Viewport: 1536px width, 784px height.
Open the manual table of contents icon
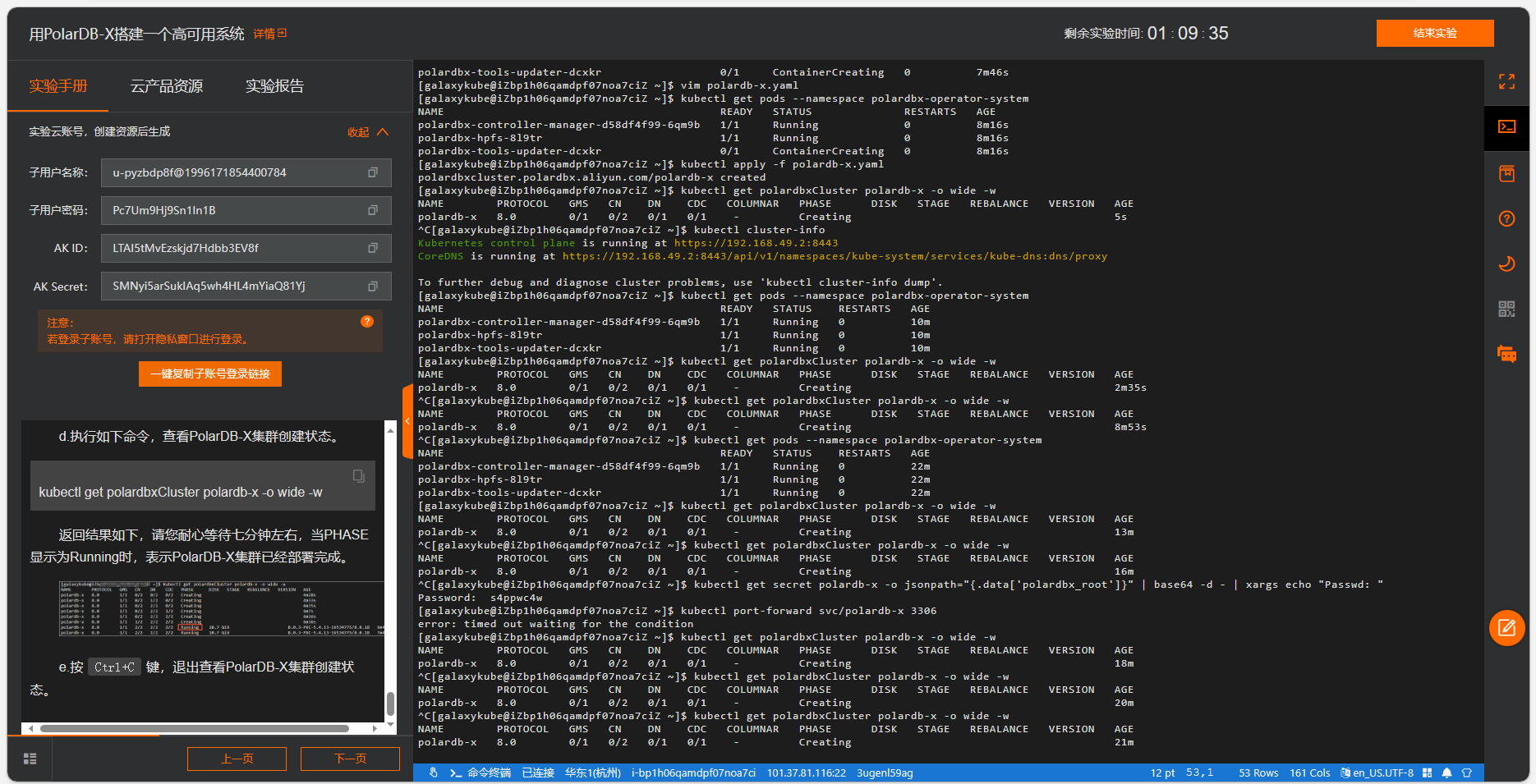click(x=30, y=759)
